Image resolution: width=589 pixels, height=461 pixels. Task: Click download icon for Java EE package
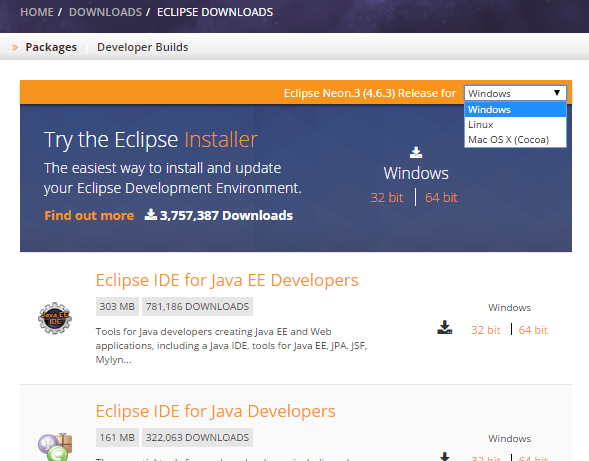pyautogui.click(x=444, y=328)
